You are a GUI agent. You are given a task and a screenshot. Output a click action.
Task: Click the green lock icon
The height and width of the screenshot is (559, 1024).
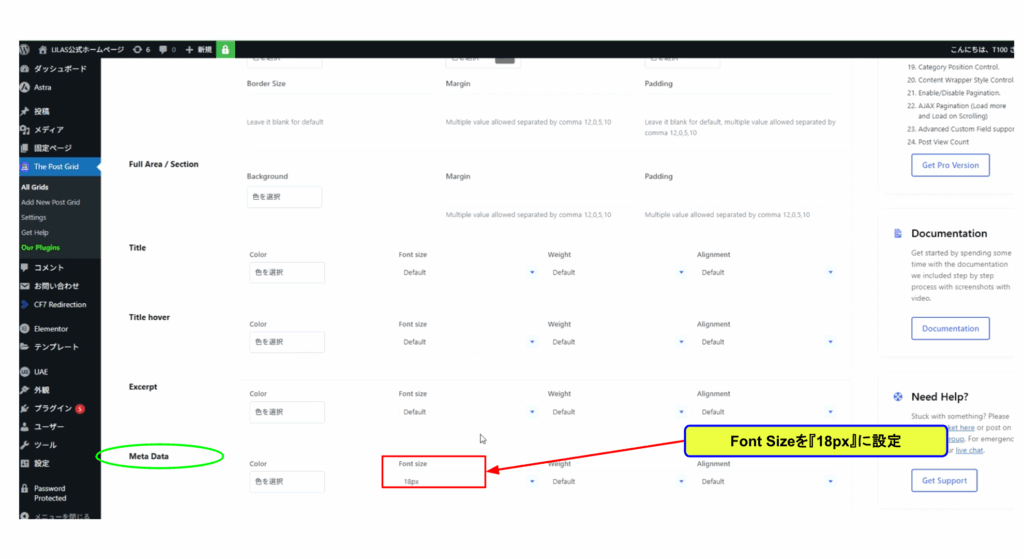click(225, 50)
